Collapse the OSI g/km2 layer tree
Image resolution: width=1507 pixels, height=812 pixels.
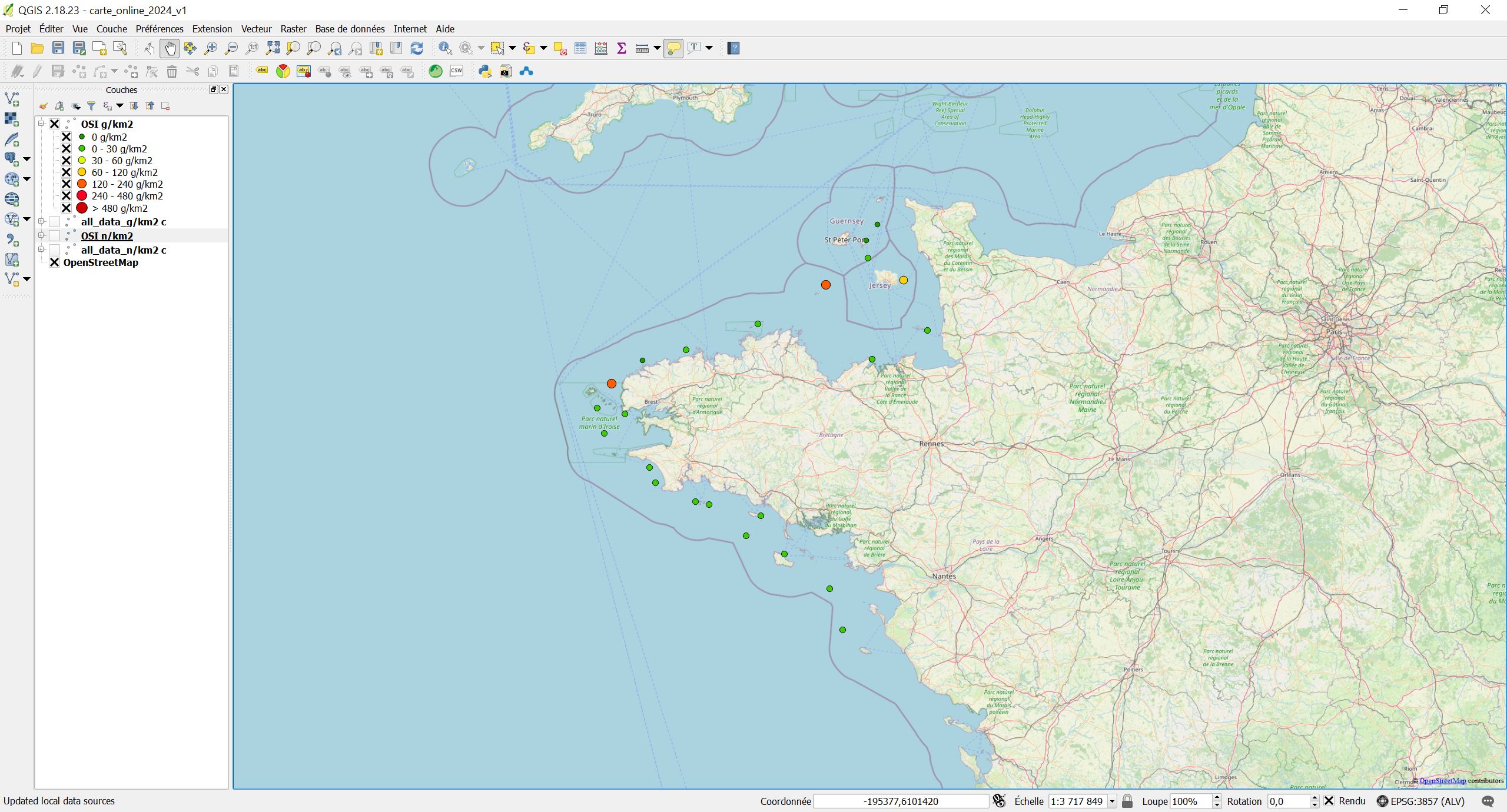point(41,124)
